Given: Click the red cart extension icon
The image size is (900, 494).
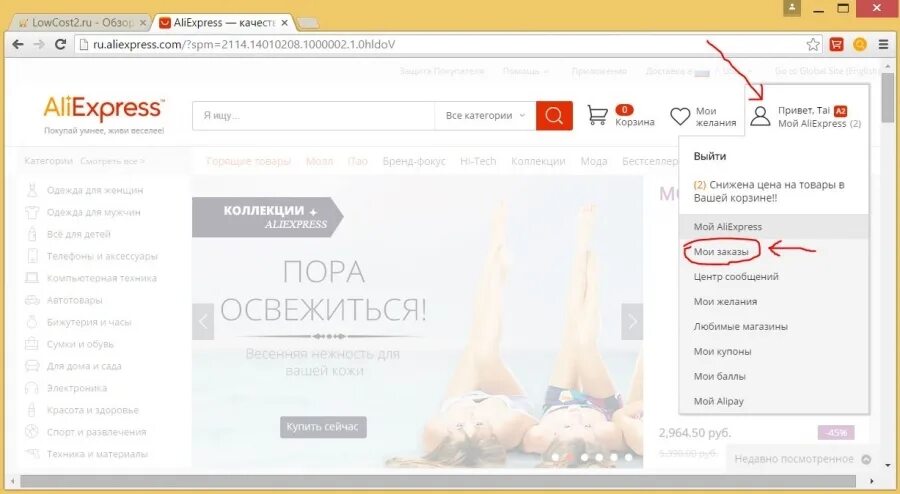Looking at the screenshot, I should click(x=836, y=44).
